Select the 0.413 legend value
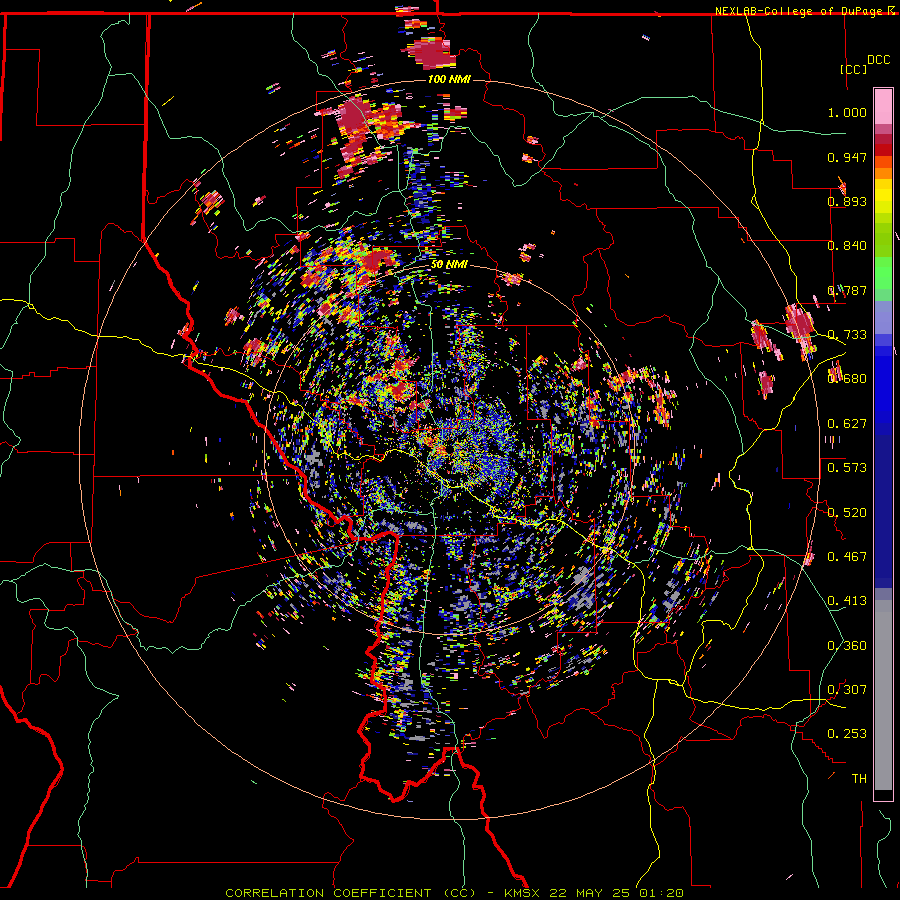Image resolution: width=900 pixels, height=900 pixels. pyautogui.click(x=847, y=601)
